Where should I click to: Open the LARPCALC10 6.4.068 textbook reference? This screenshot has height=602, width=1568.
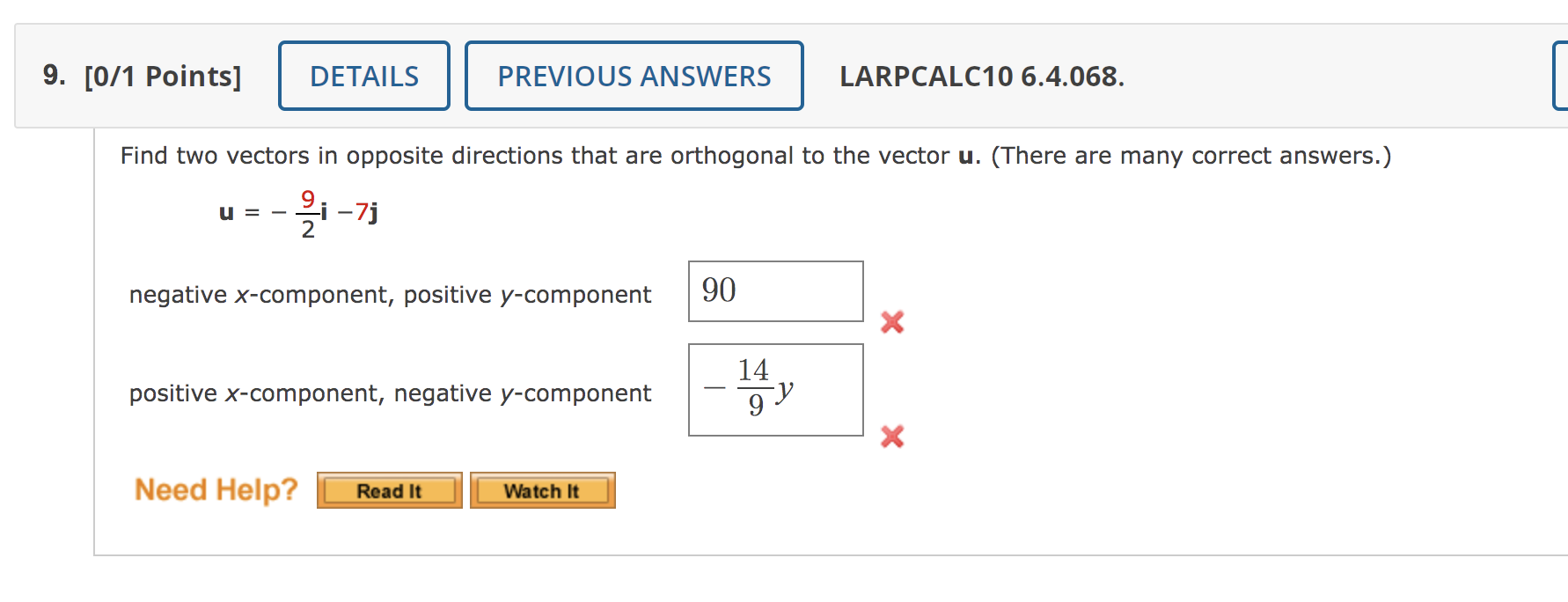(x=979, y=77)
